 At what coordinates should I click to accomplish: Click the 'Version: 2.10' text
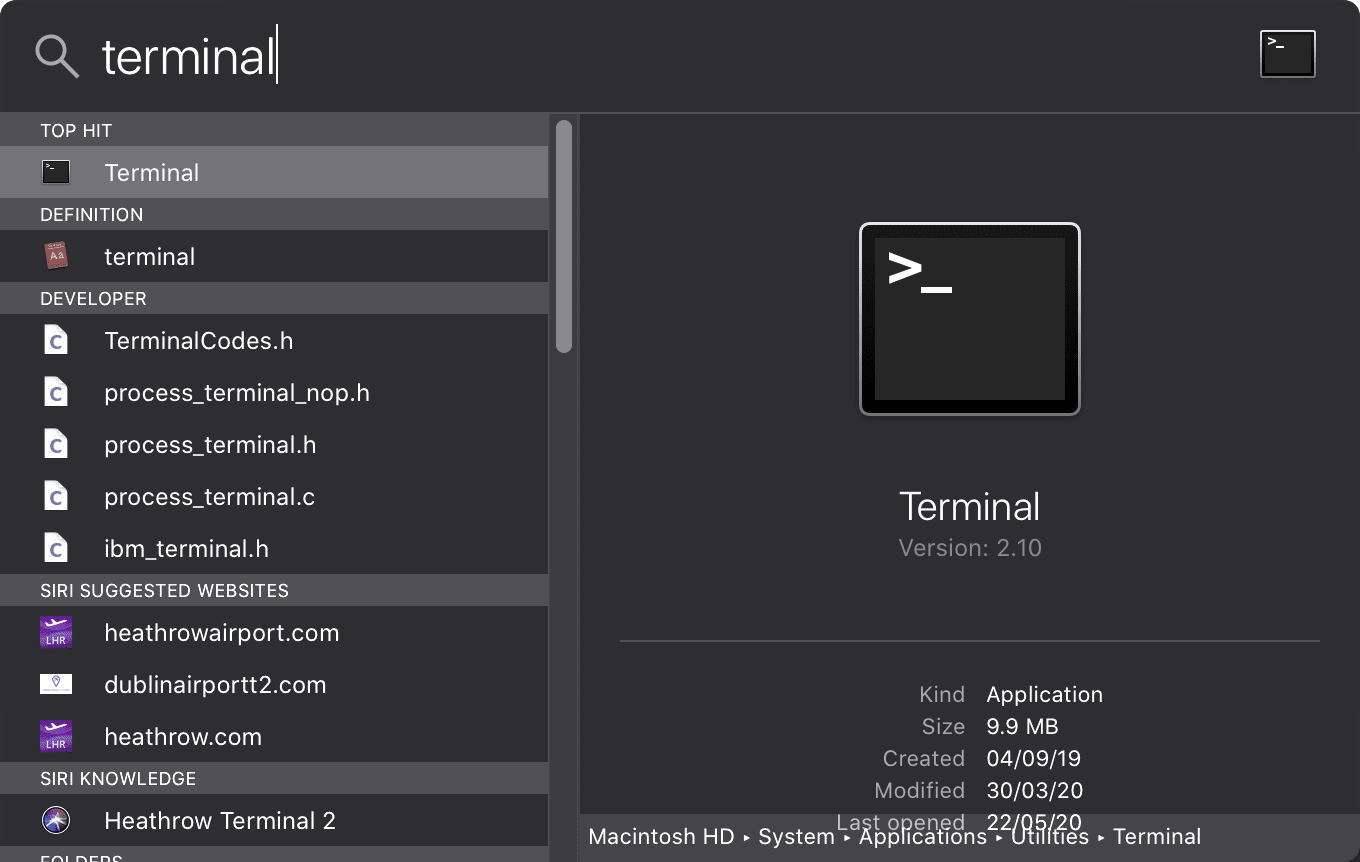[970, 548]
